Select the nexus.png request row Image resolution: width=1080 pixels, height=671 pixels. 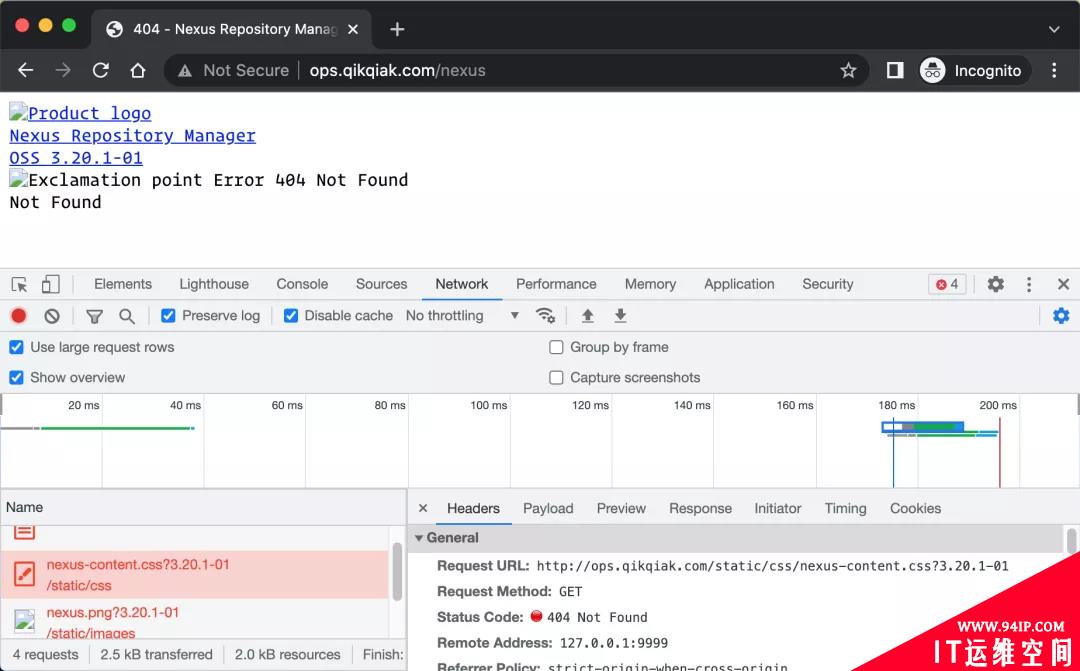click(x=195, y=619)
